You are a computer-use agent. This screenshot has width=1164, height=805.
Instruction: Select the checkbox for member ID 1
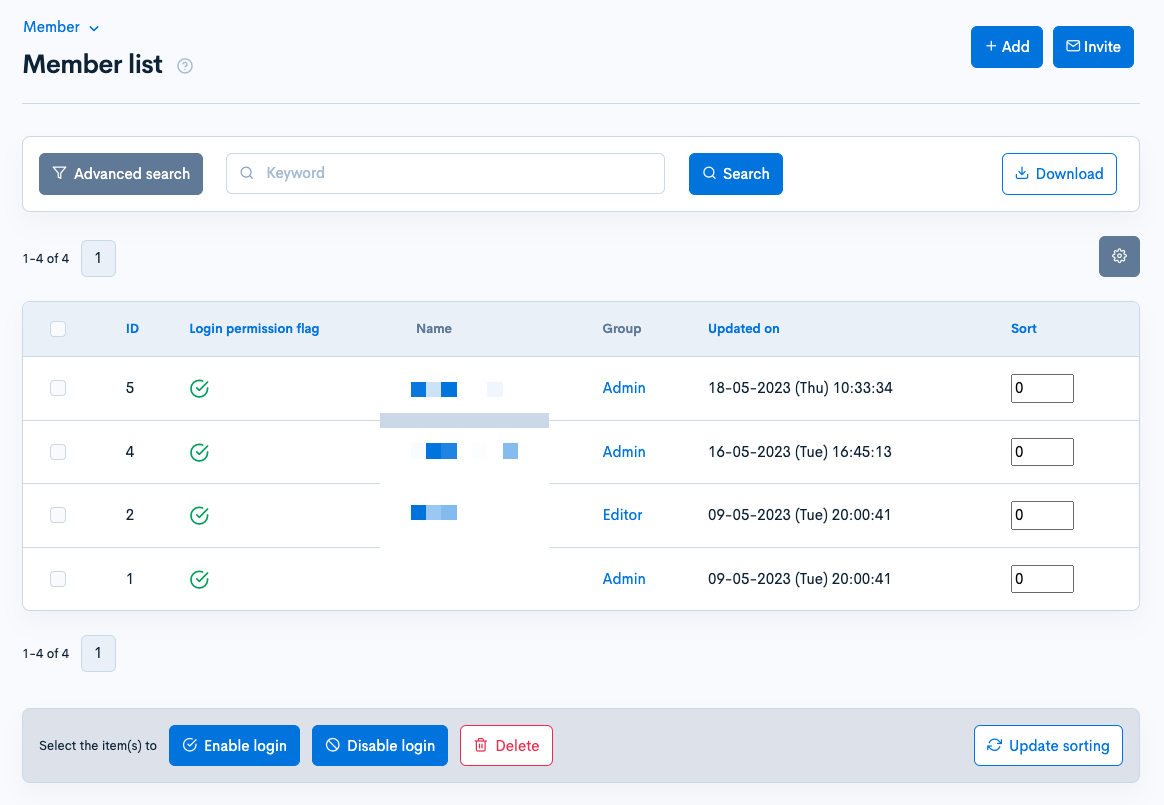[x=58, y=579]
